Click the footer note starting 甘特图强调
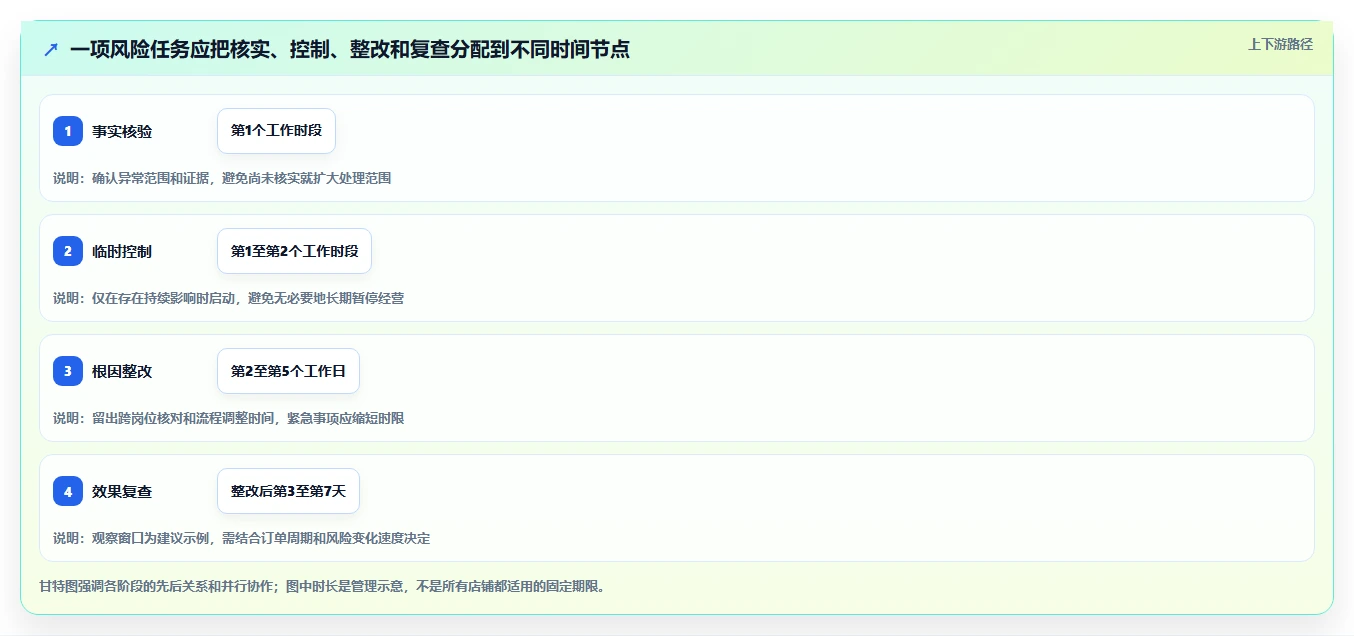Viewport: 1354px width, 636px height. point(322,586)
